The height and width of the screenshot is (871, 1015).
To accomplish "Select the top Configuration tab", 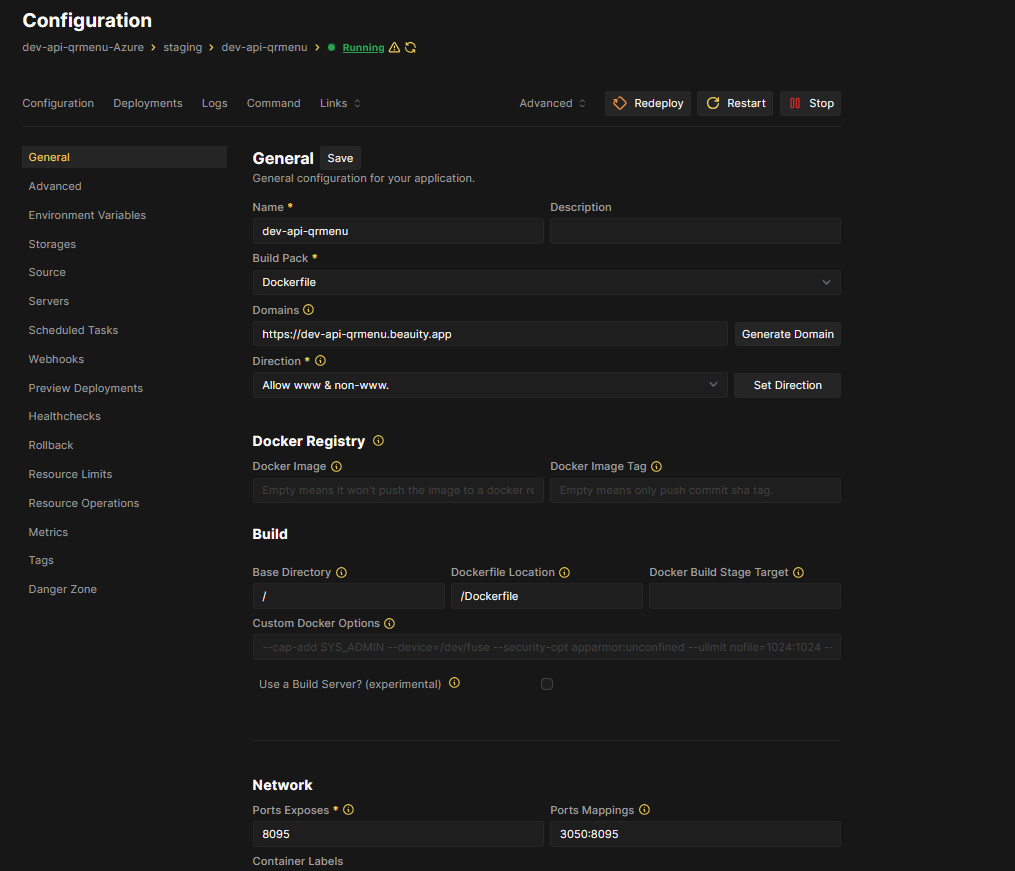I will [58, 104].
